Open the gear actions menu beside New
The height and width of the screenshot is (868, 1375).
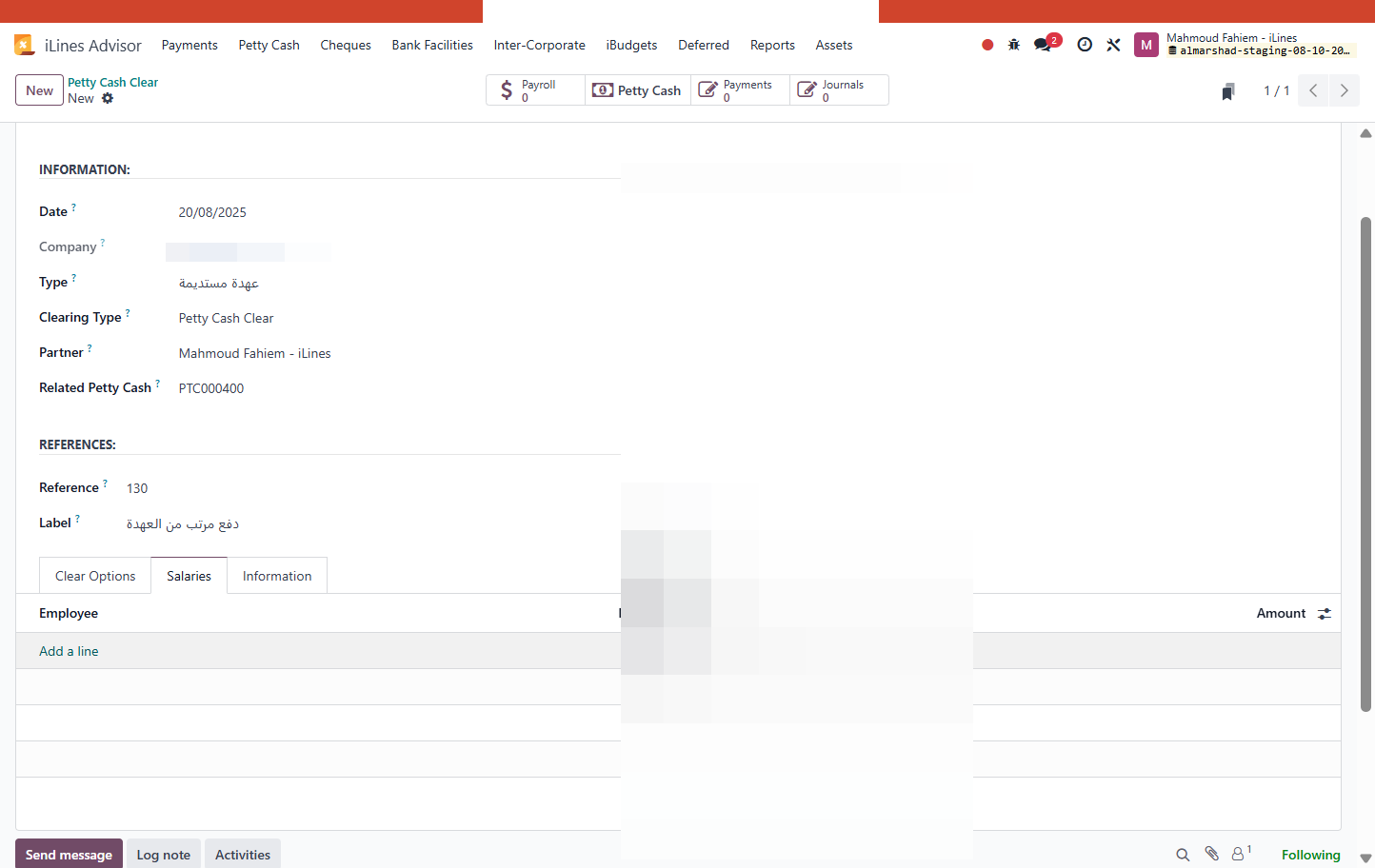(108, 98)
